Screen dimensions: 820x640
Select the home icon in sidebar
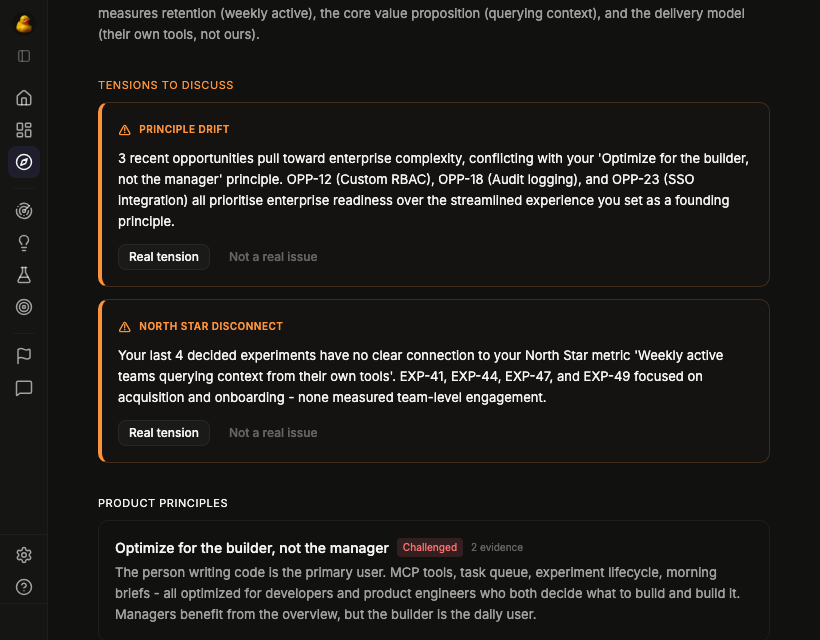click(x=23, y=98)
